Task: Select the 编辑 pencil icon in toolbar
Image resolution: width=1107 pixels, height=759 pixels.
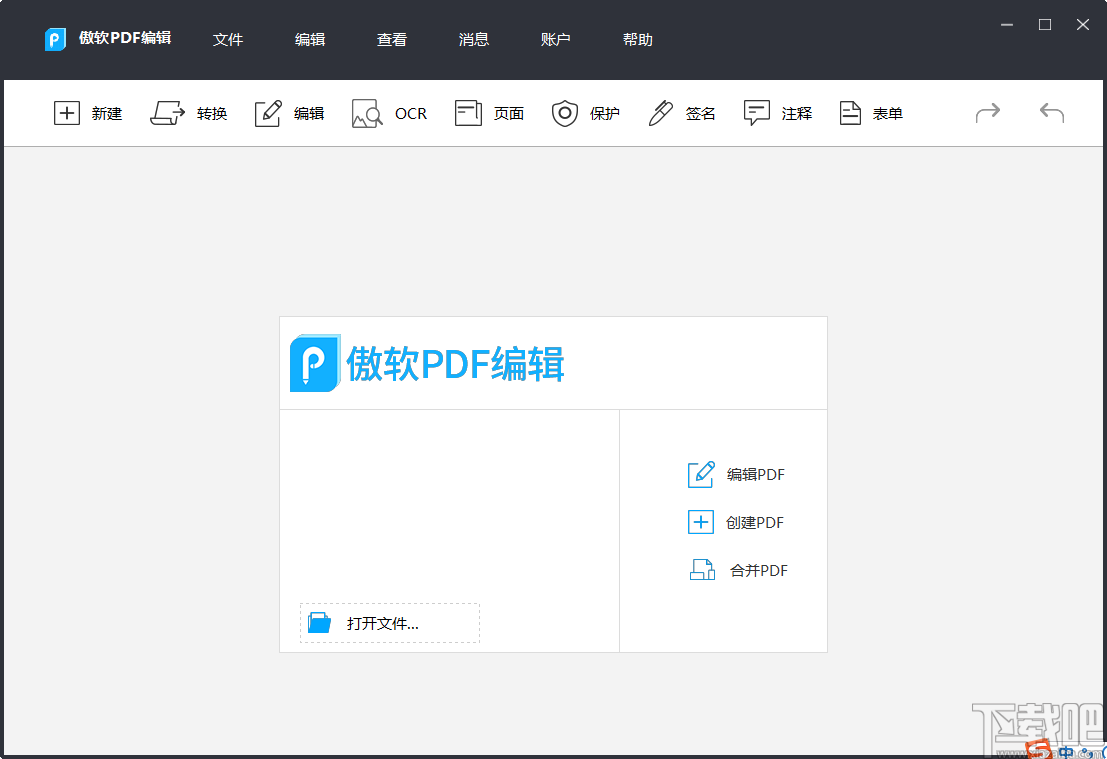Action: click(x=268, y=113)
